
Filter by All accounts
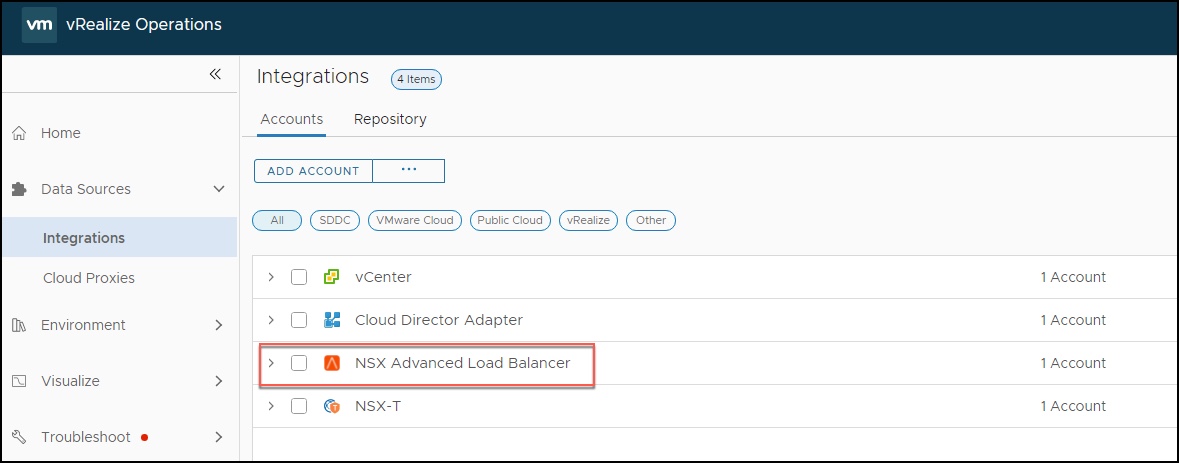pyautogui.click(x=277, y=220)
